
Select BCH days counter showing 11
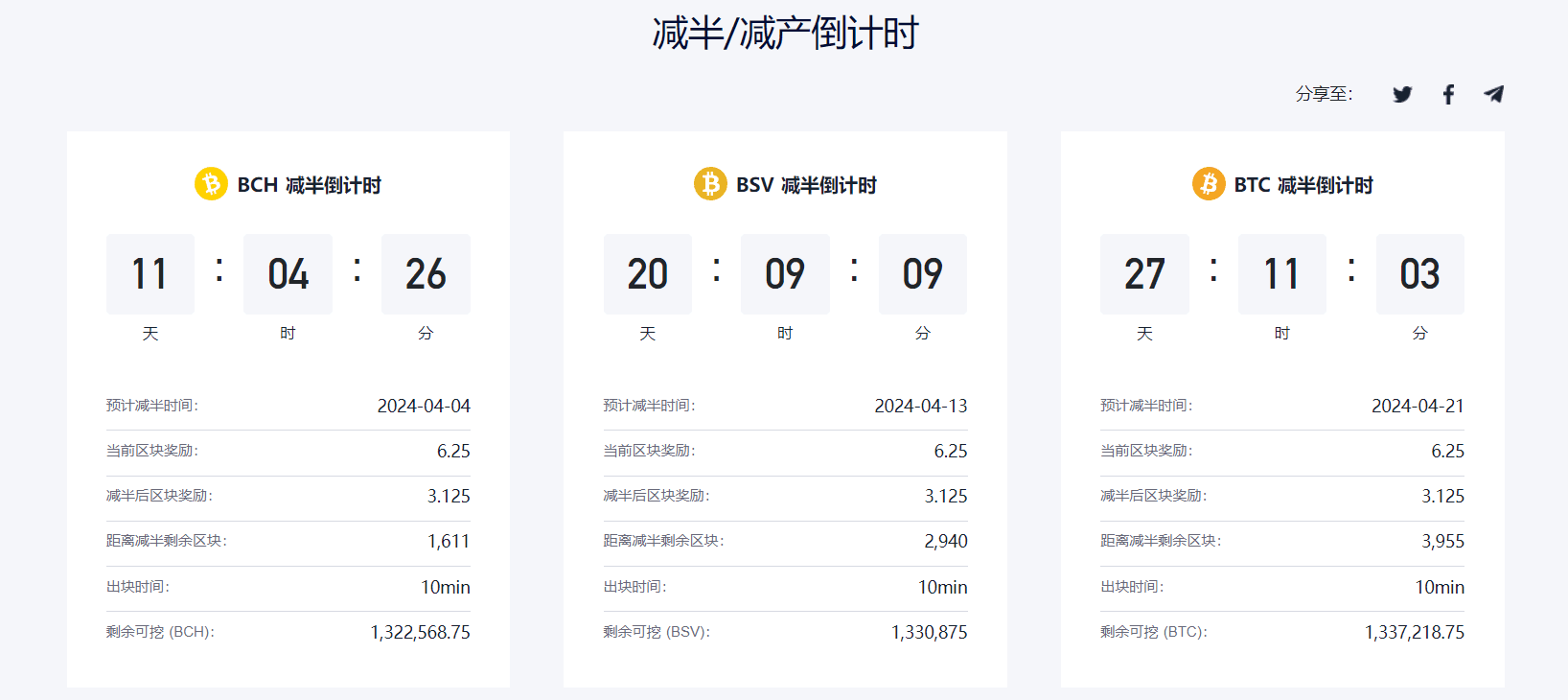click(x=150, y=274)
